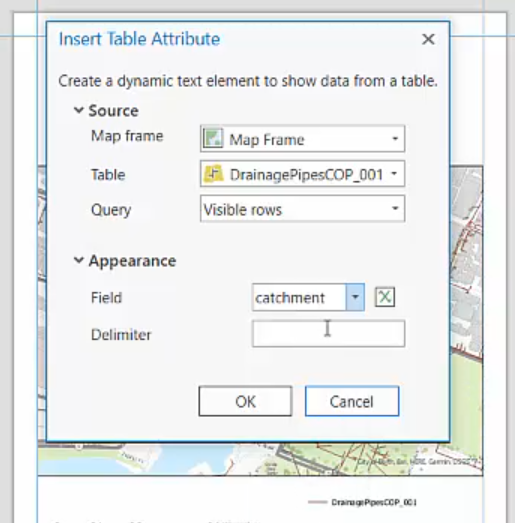Viewport: 515px width, 523px height.
Task: Open the Map frame dropdown
Action: click(303, 139)
